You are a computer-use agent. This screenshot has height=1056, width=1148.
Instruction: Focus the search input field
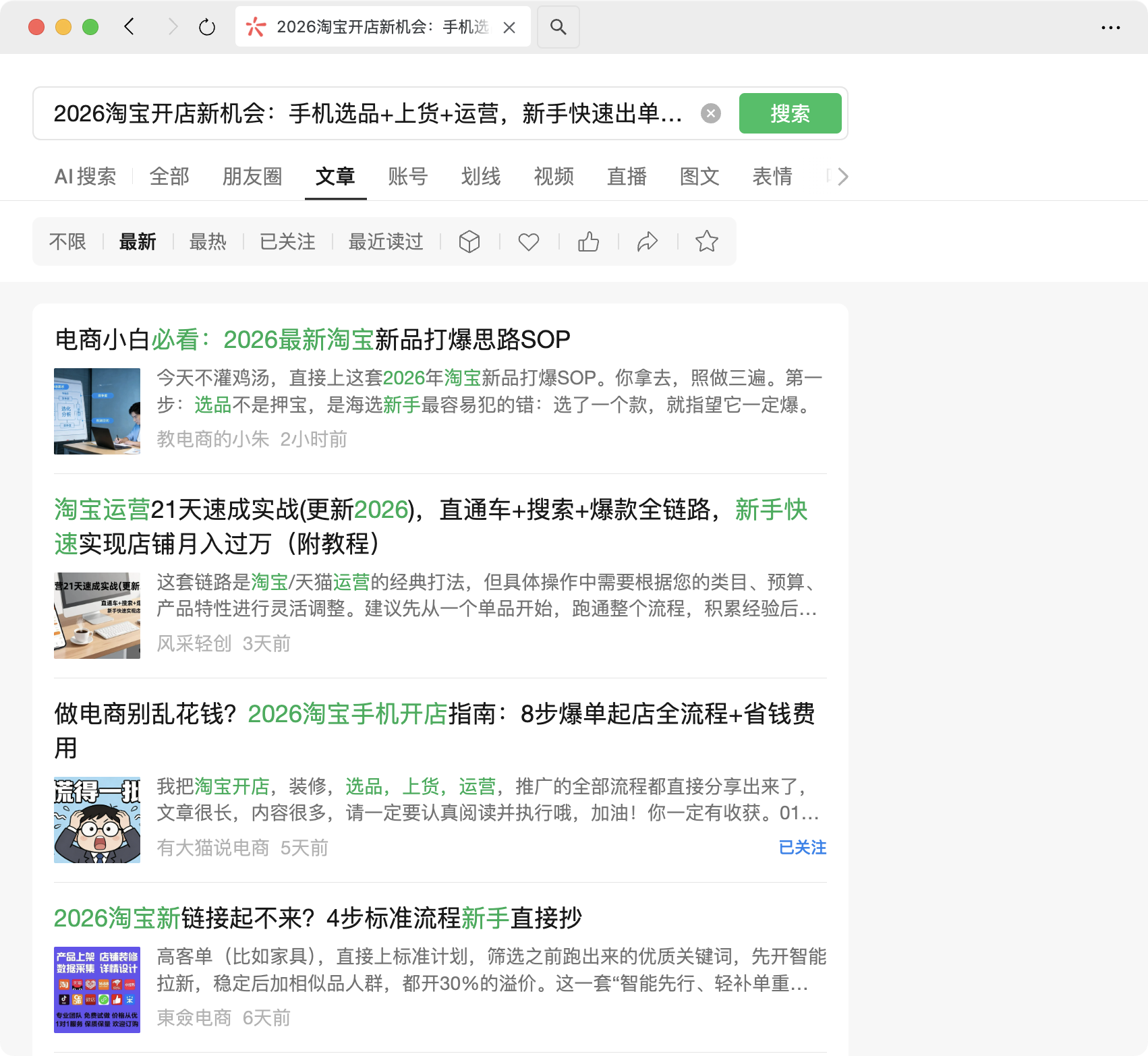[x=368, y=113]
